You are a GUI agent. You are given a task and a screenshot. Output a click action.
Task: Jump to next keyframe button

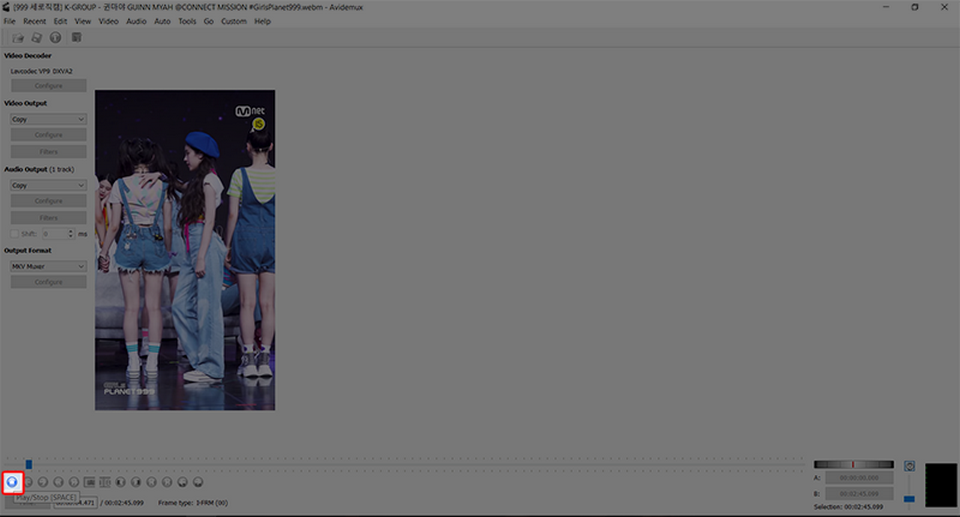pos(74,482)
